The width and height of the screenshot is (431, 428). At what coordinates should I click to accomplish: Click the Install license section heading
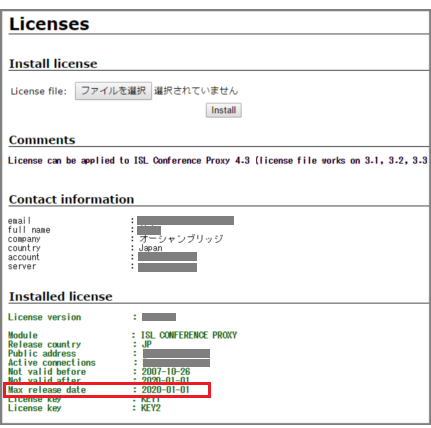point(53,64)
